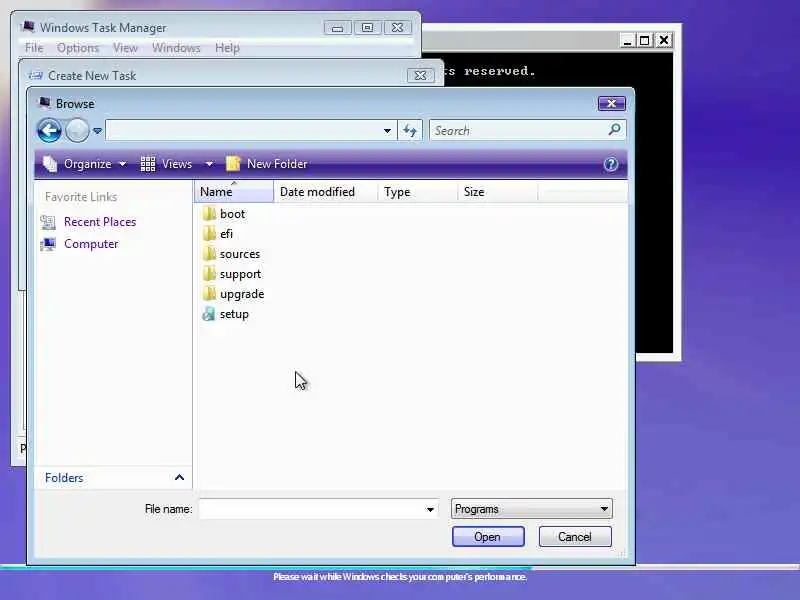
Task: Open the Organize menu
Action: pyautogui.click(x=87, y=164)
